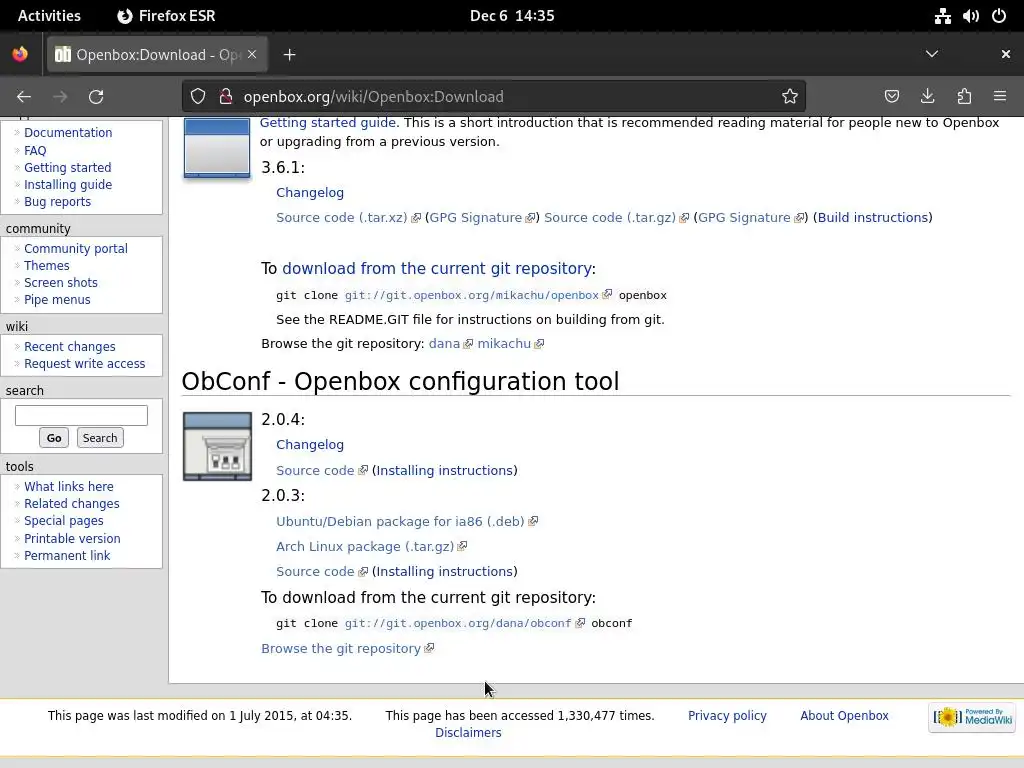Viewport: 1024px width, 768px height.
Task: Open the Pipe menus link
Action: pyautogui.click(x=57, y=300)
